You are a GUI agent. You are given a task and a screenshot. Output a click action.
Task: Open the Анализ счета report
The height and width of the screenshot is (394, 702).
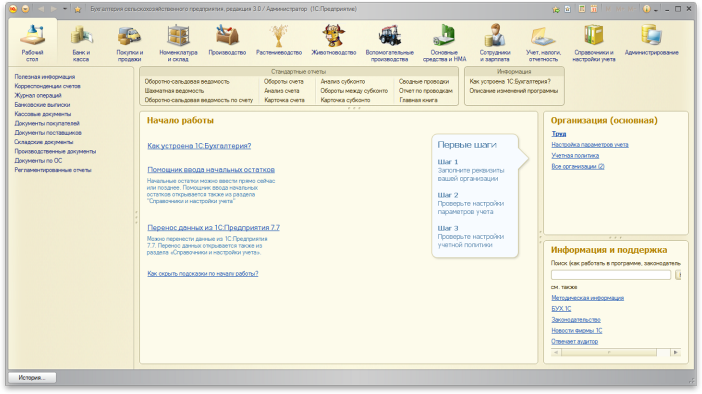point(281,91)
